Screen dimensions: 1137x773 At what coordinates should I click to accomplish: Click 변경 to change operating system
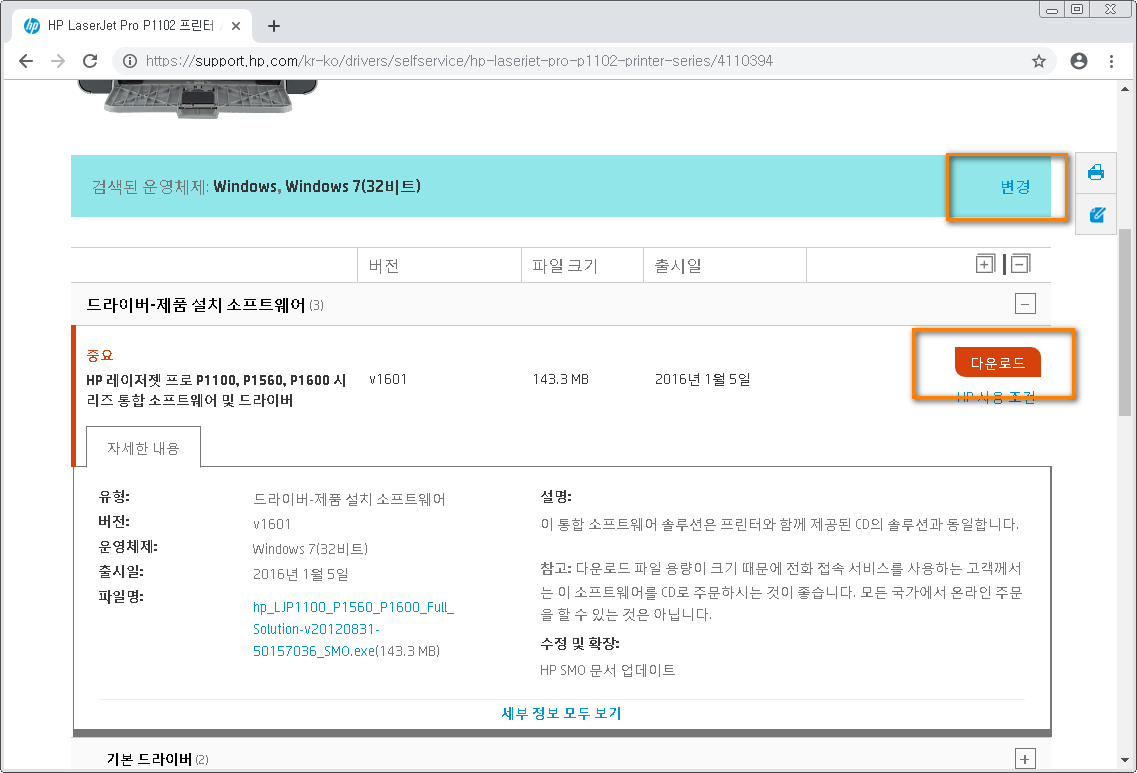[x=1014, y=187]
